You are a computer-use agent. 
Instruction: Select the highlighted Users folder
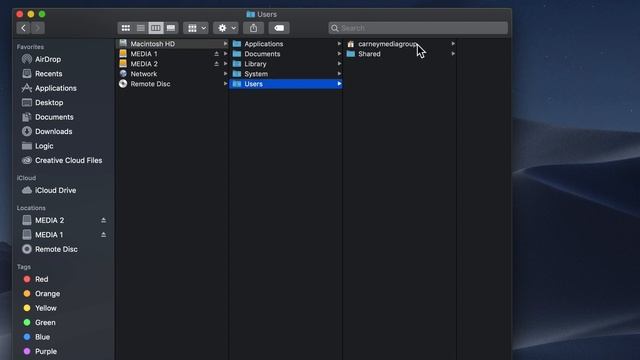click(286, 84)
